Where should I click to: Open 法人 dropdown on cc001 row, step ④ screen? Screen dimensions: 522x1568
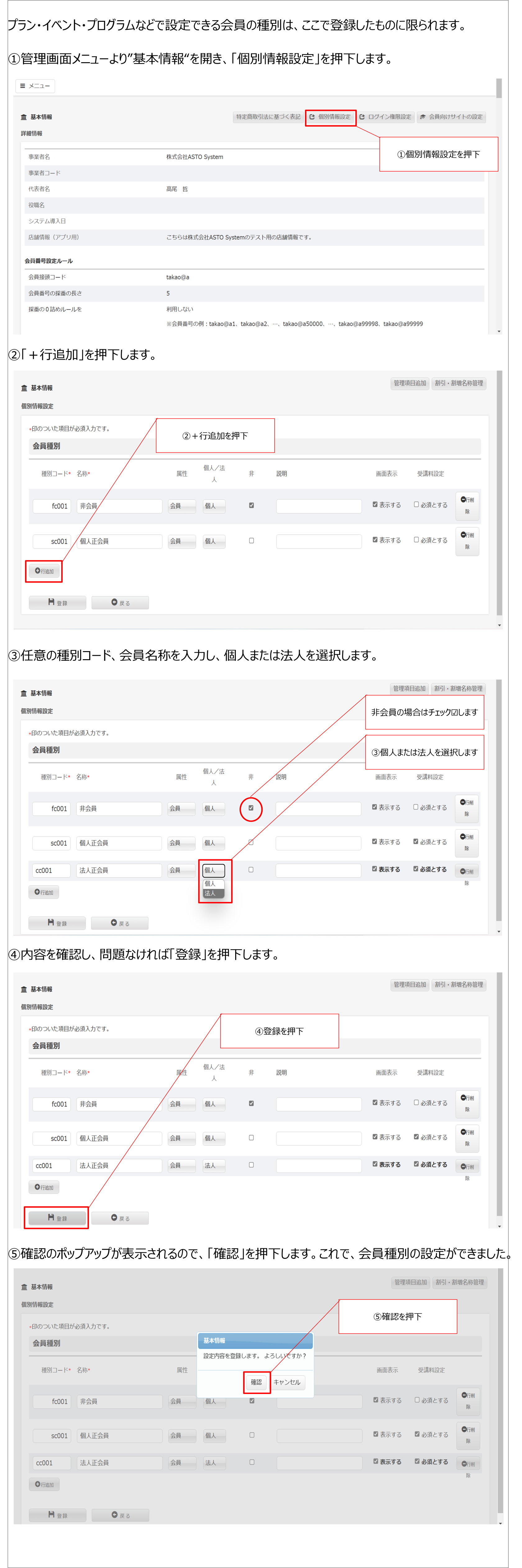click(x=214, y=1166)
